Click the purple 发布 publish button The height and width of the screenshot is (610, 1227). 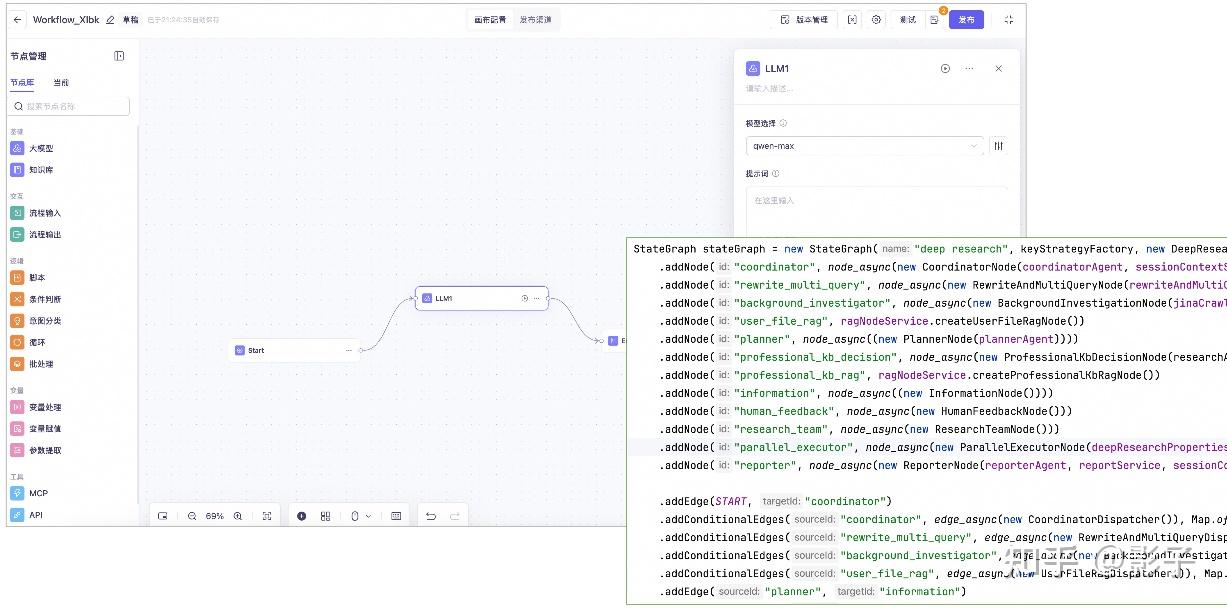pyautogui.click(x=966, y=20)
